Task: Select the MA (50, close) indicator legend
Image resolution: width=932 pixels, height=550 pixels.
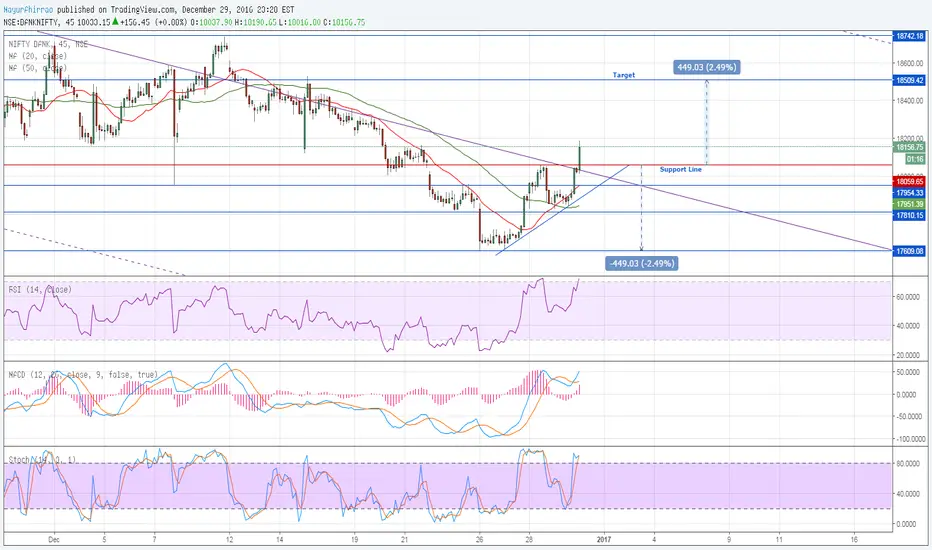Action: [37, 68]
